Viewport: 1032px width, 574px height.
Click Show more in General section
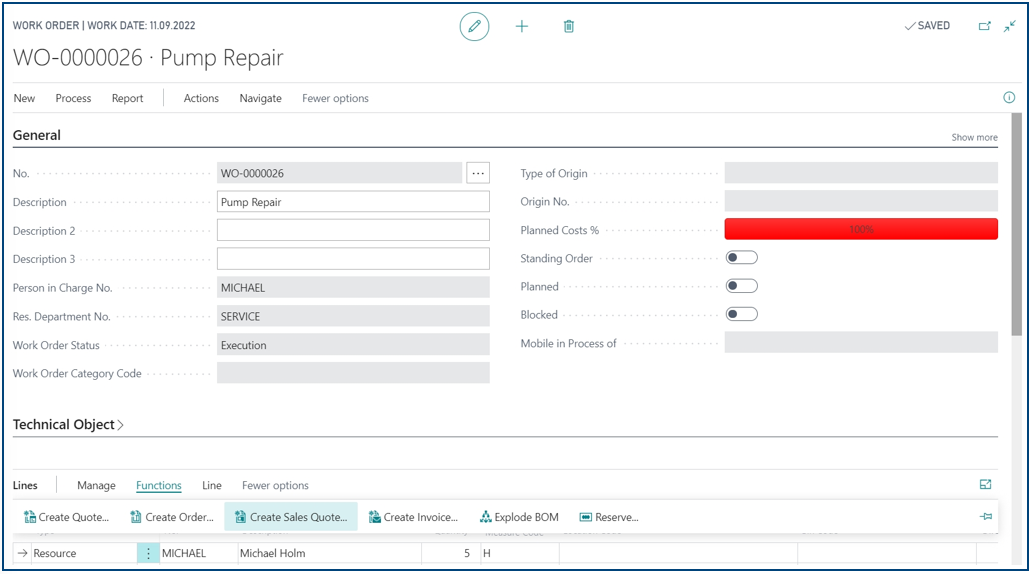[x=974, y=137]
